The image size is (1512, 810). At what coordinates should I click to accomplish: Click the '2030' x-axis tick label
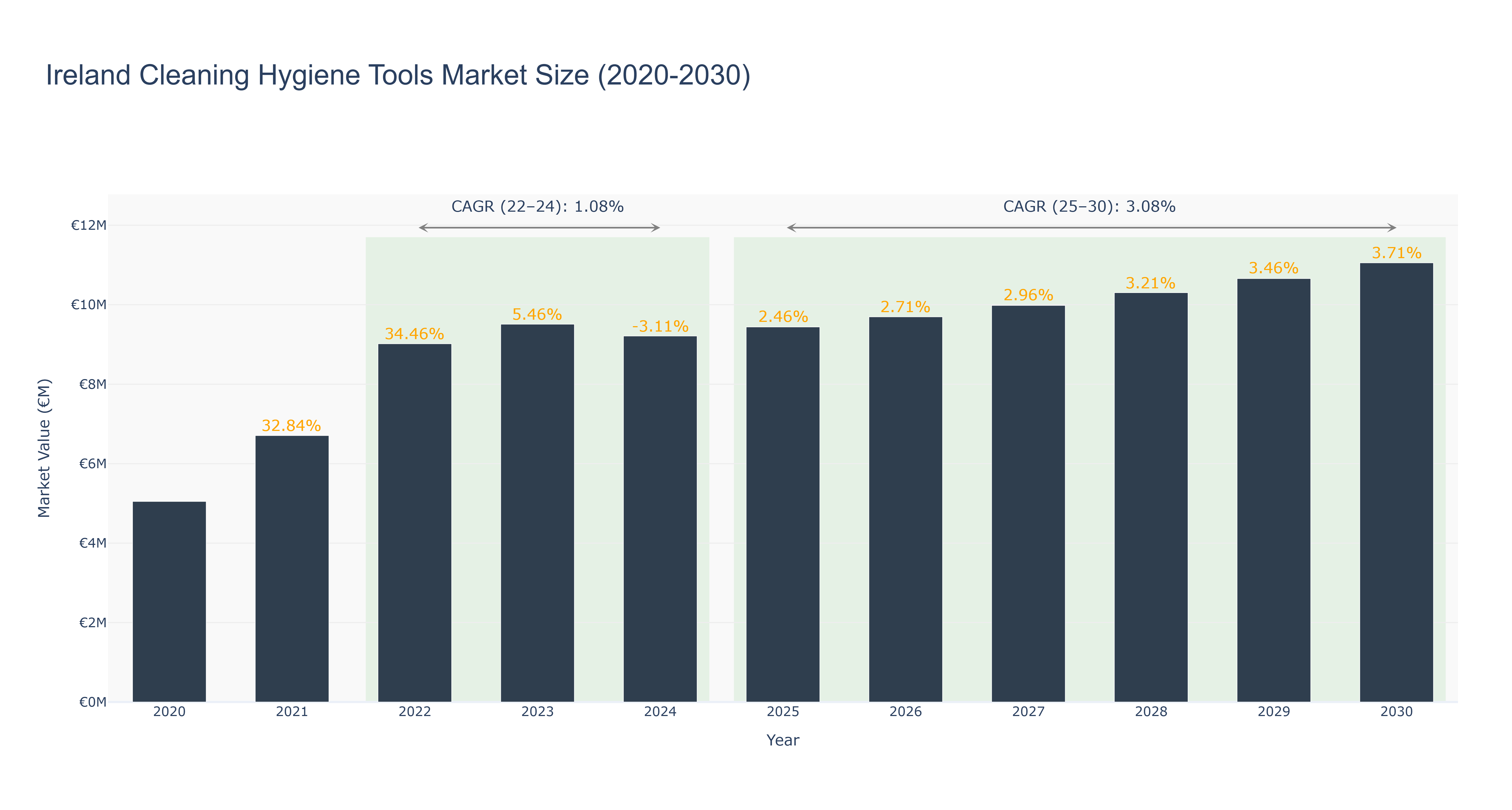[x=1396, y=712]
